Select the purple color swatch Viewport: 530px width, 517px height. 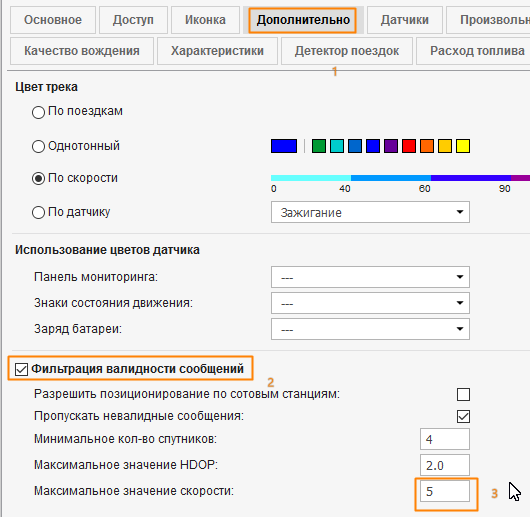click(391, 146)
